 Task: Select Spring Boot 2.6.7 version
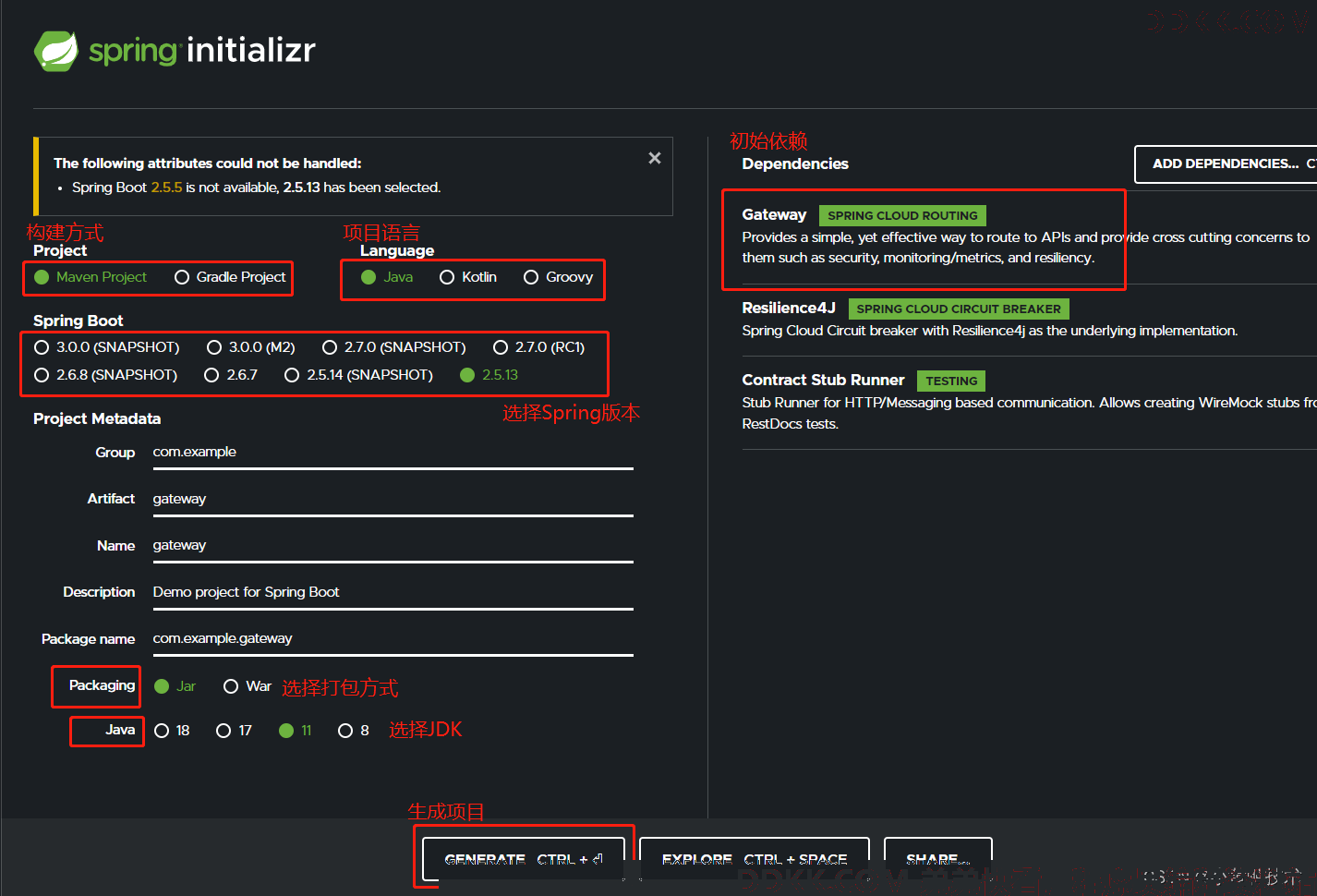click(231, 375)
